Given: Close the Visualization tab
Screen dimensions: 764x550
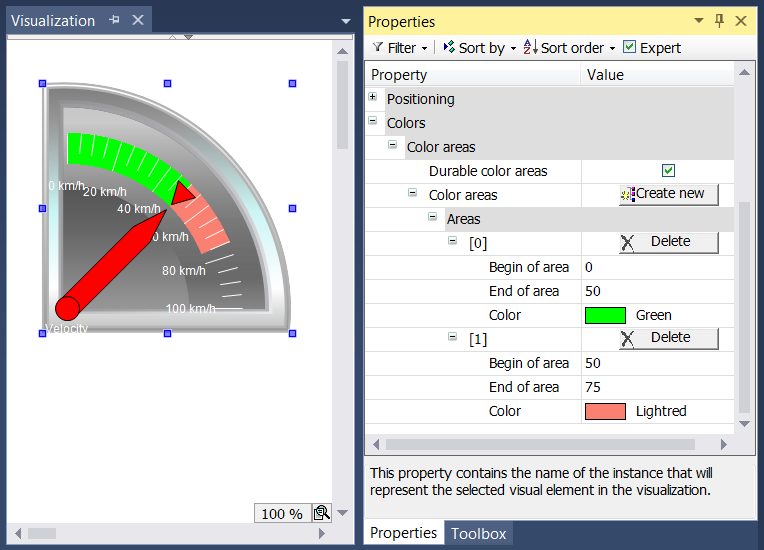Looking at the screenshot, I should [x=138, y=20].
